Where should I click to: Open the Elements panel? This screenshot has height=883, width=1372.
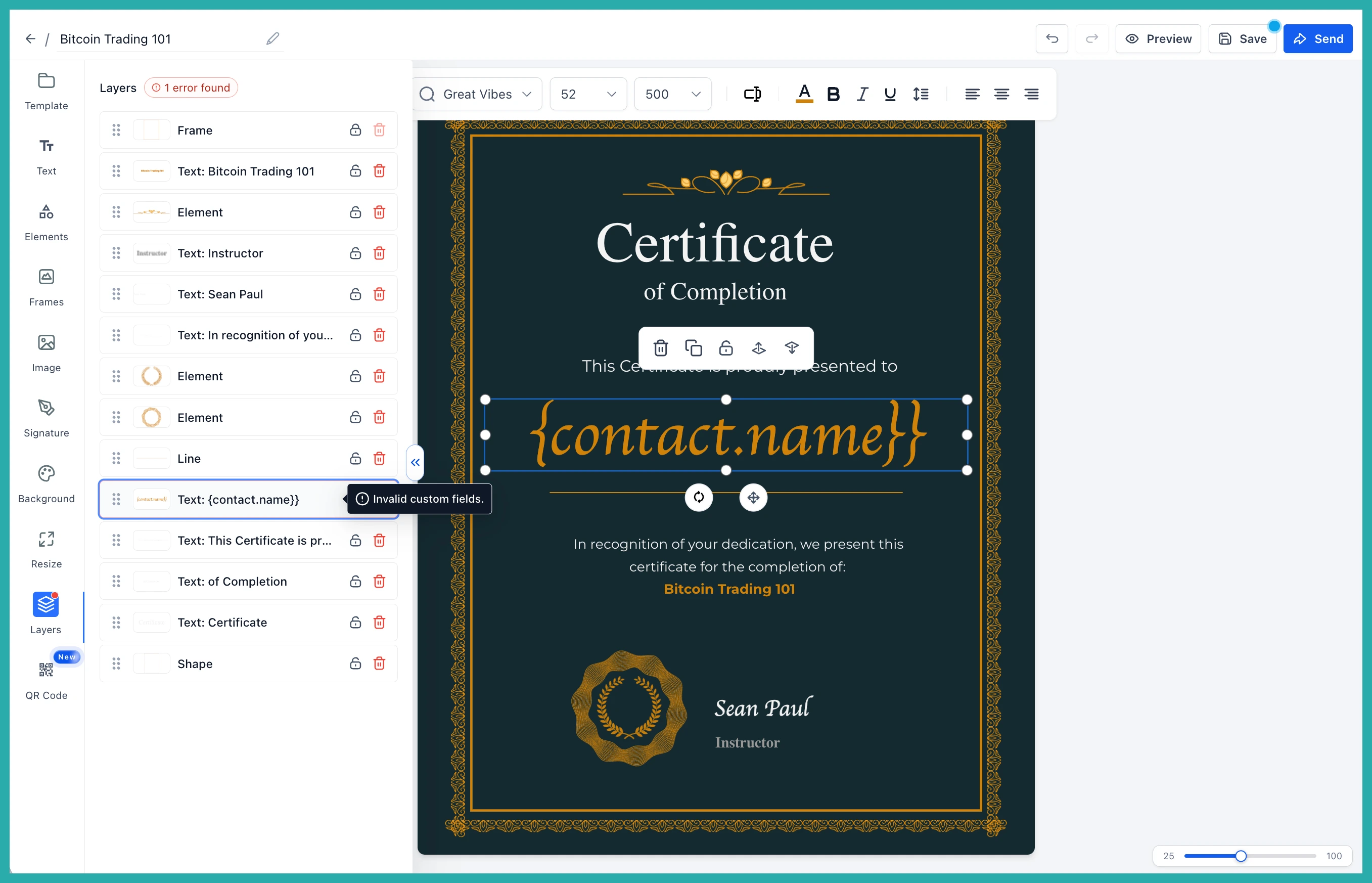click(x=47, y=223)
